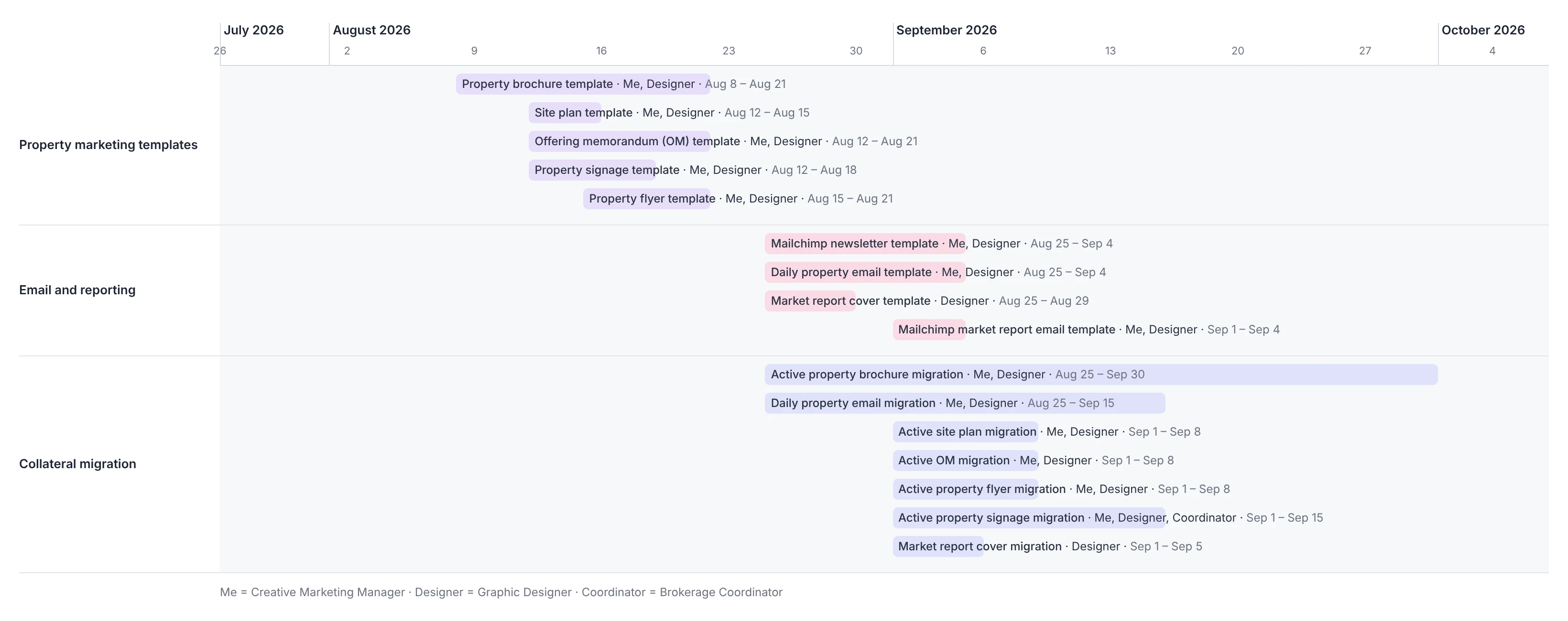Image resolution: width=1568 pixels, height=621 pixels.
Task: Select the 'Designer = Graphic Designer' legend entry
Action: point(493,592)
